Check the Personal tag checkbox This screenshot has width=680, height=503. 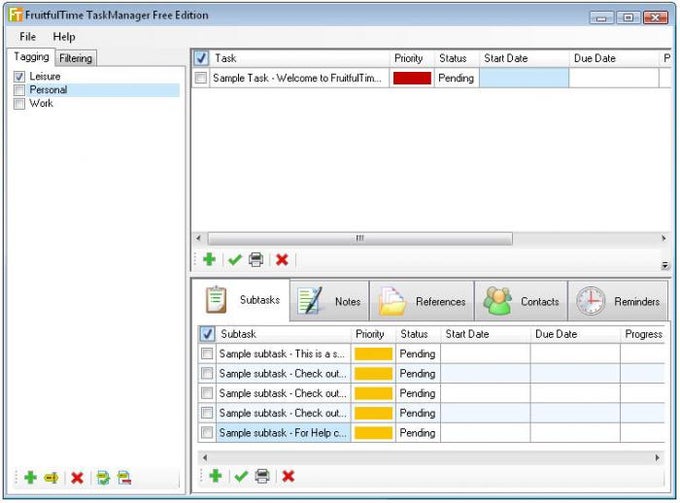tap(19, 90)
